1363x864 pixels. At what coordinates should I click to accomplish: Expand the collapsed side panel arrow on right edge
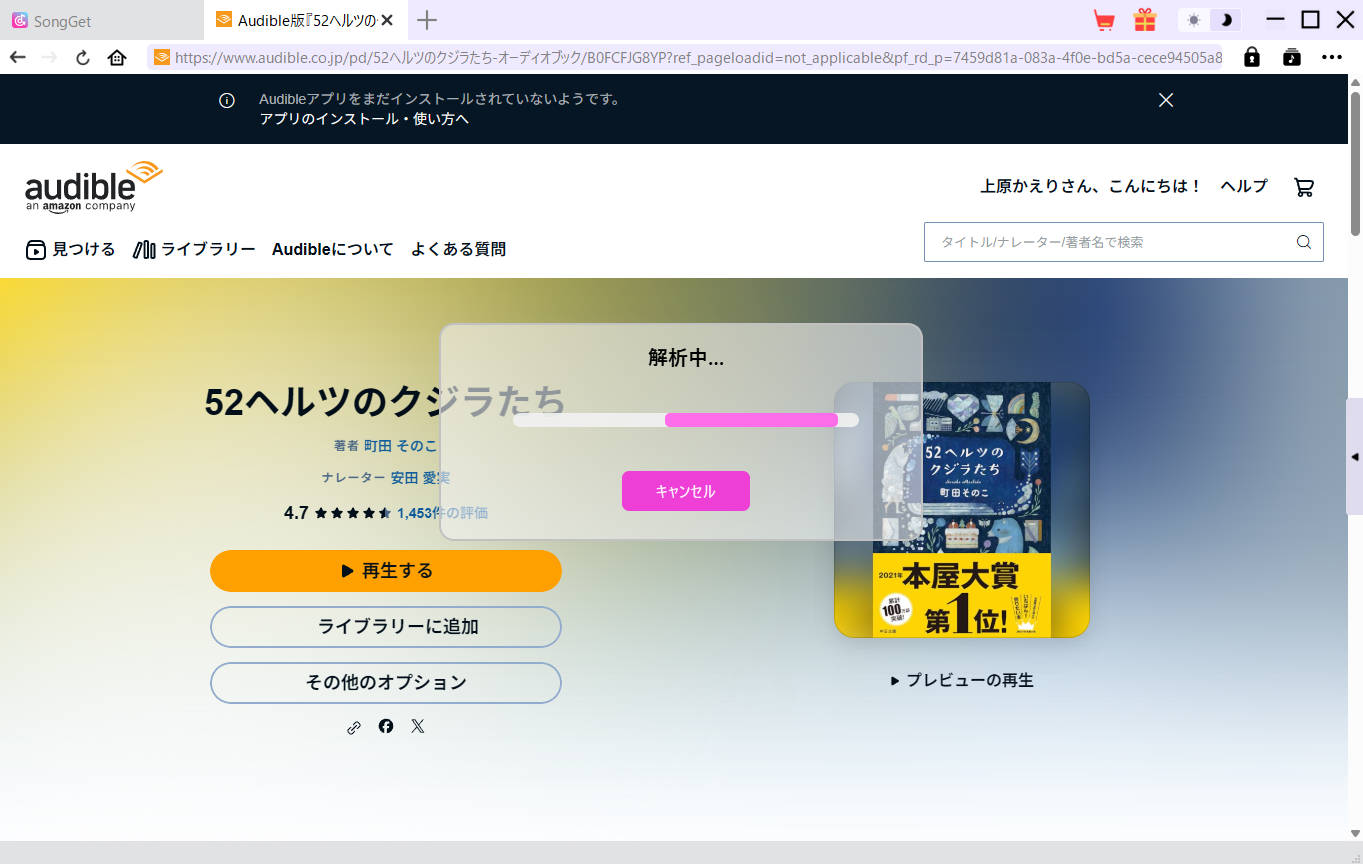coord(1355,459)
